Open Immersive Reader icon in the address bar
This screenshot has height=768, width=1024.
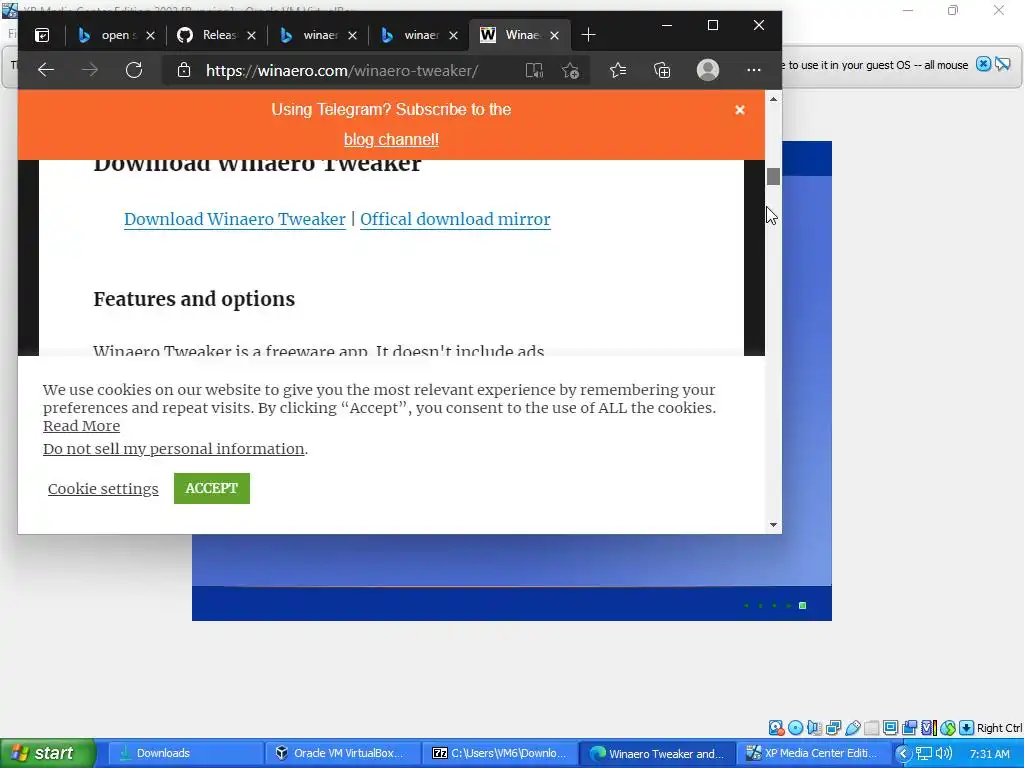[x=534, y=71]
